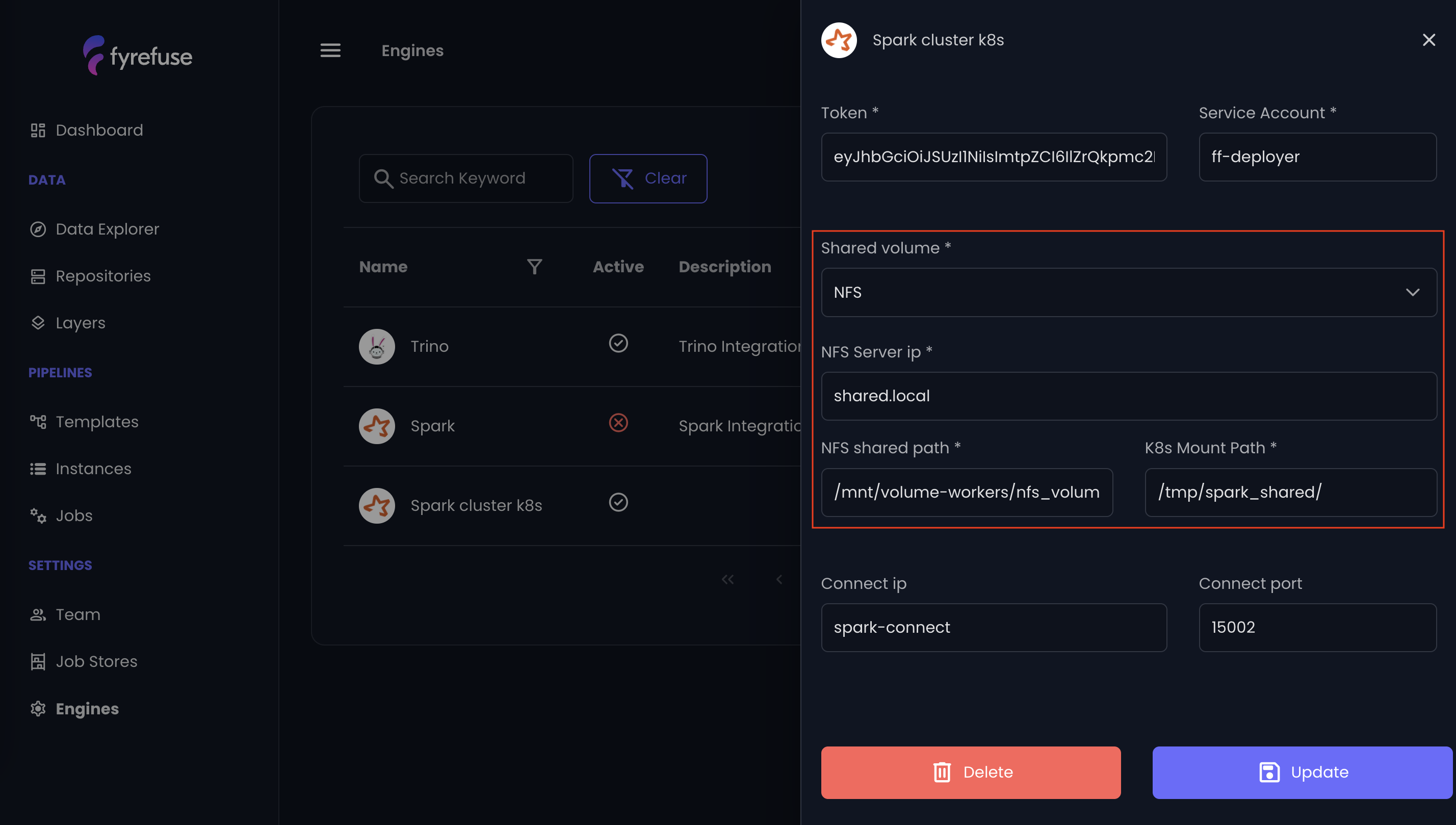Open Data Explorer in the sidebar

pyautogui.click(x=94, y=229)
